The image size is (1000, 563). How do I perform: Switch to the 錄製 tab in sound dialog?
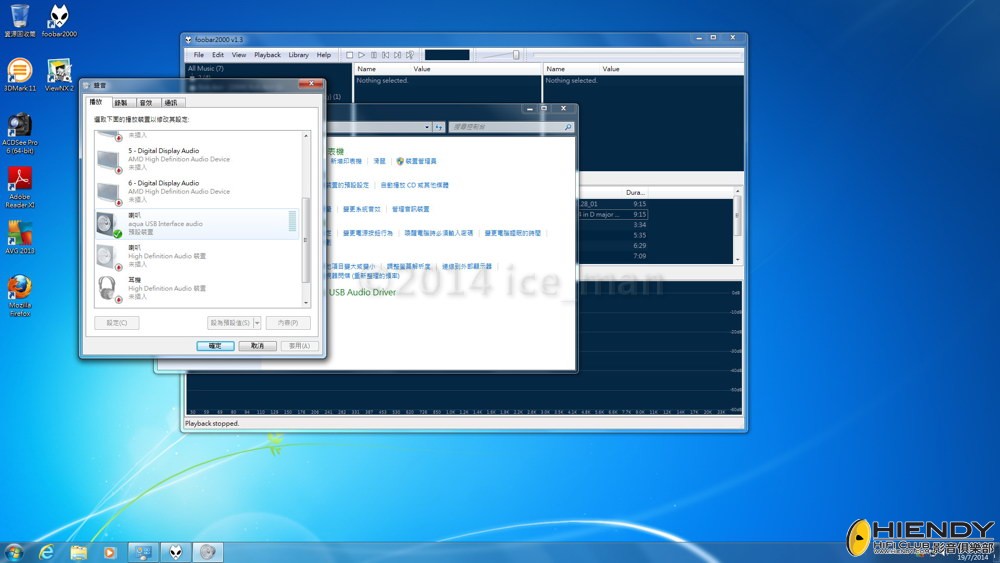pos(121,103)
